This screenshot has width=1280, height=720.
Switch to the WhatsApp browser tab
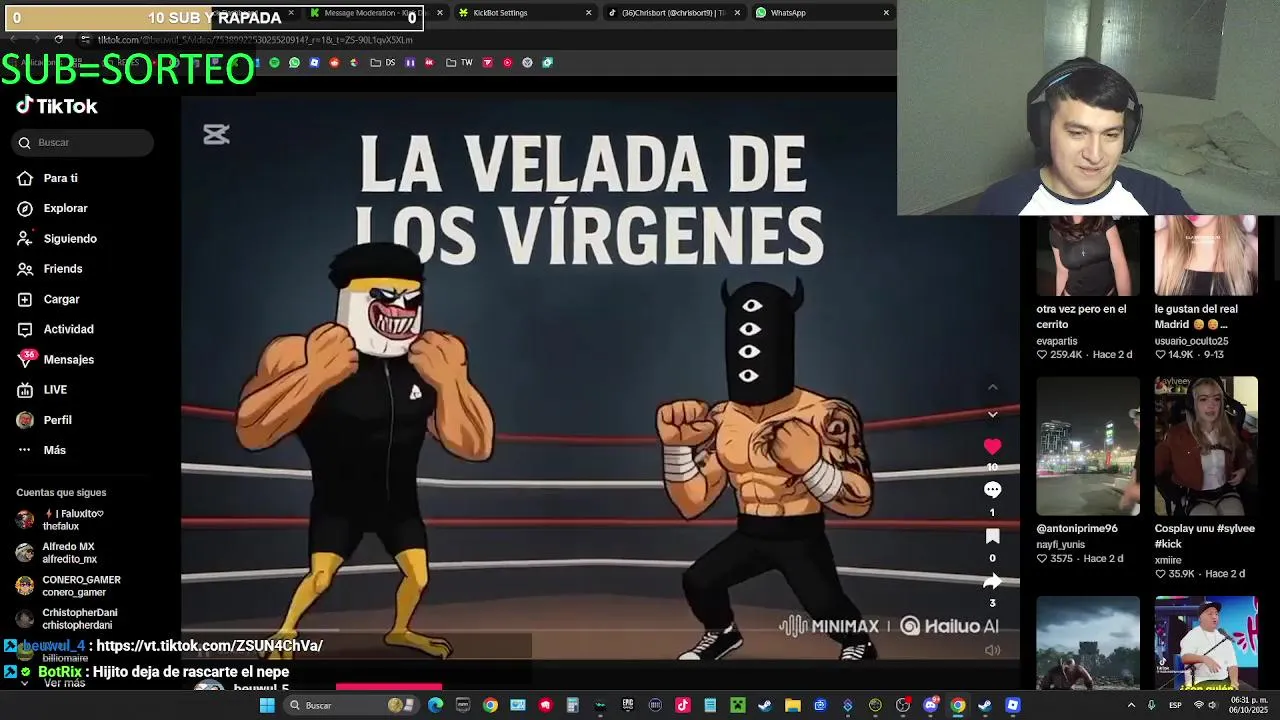pos(788,13)
